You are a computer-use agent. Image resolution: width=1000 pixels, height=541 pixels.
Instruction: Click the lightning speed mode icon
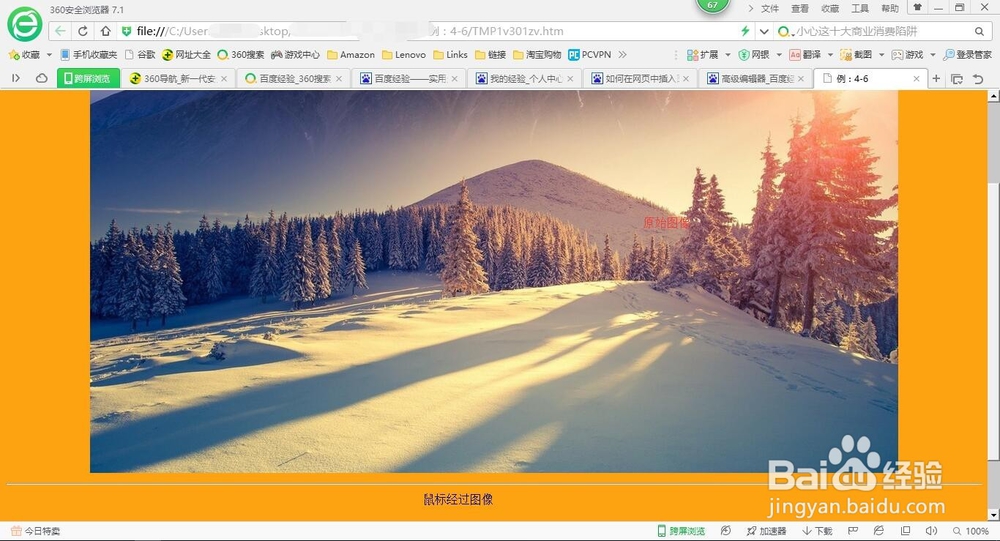pyautogui.click(x=744, y=31)
